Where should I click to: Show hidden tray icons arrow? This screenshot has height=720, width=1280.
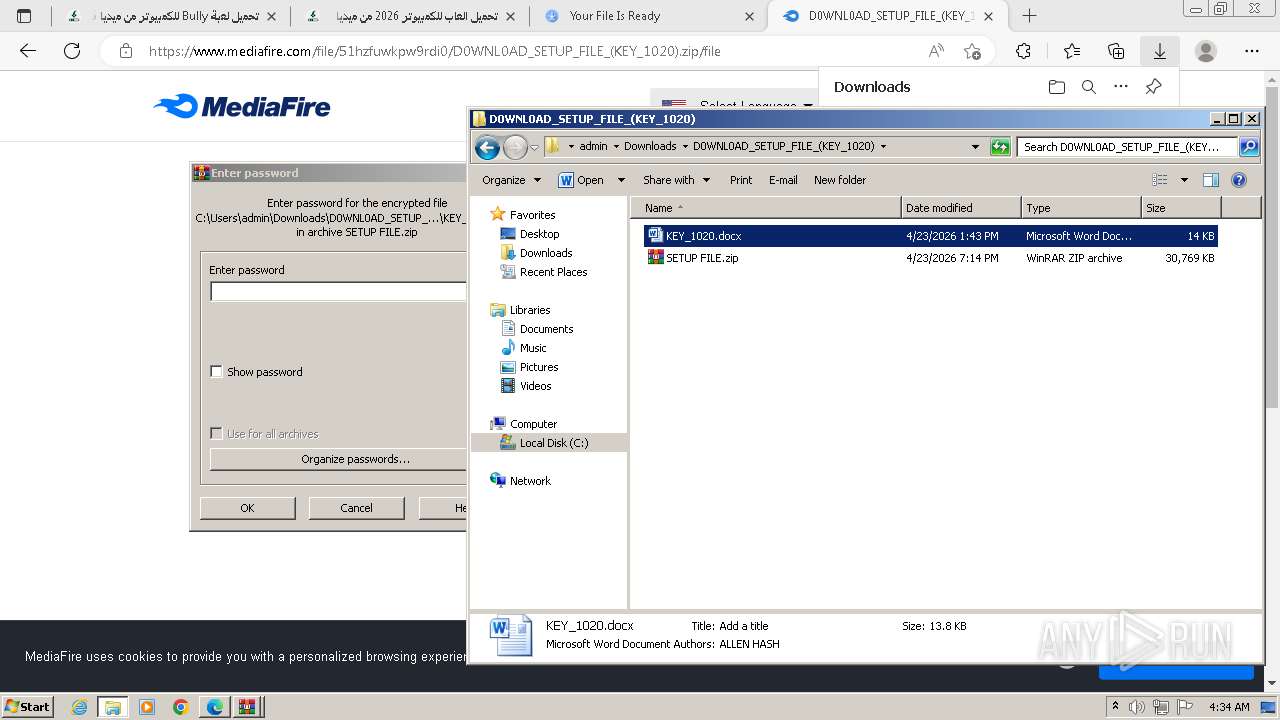[1116, 707]
